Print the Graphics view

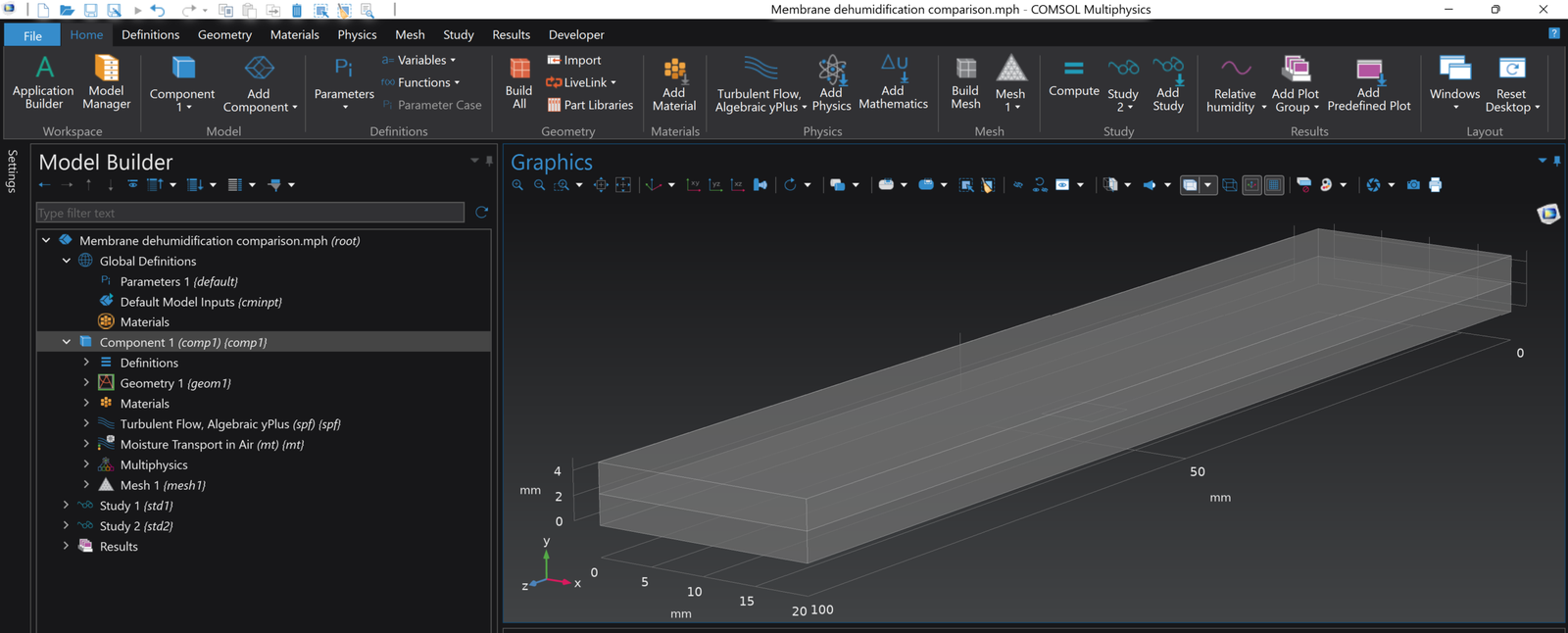1436,185
